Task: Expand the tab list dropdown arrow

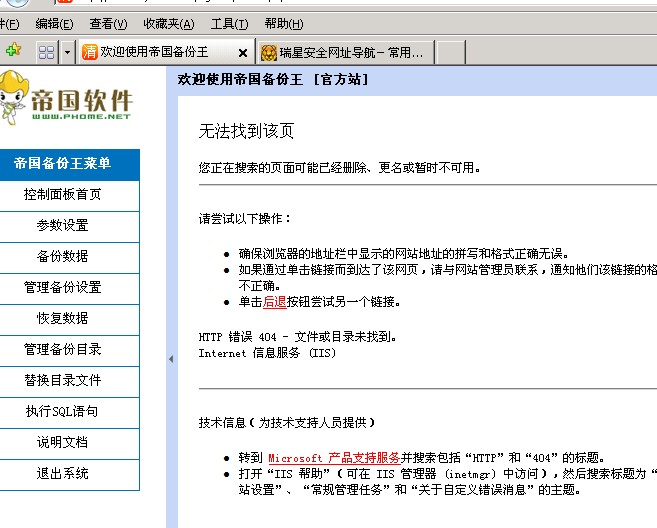Action: tap(67, 53)
